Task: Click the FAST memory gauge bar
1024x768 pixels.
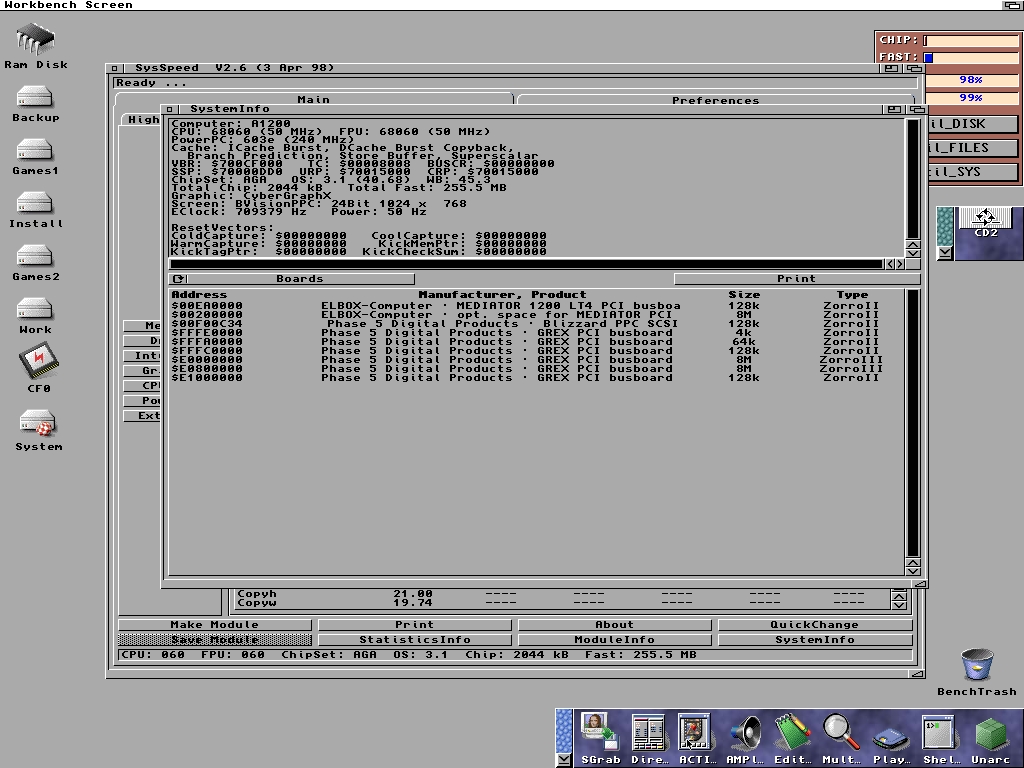Action: 971,57
